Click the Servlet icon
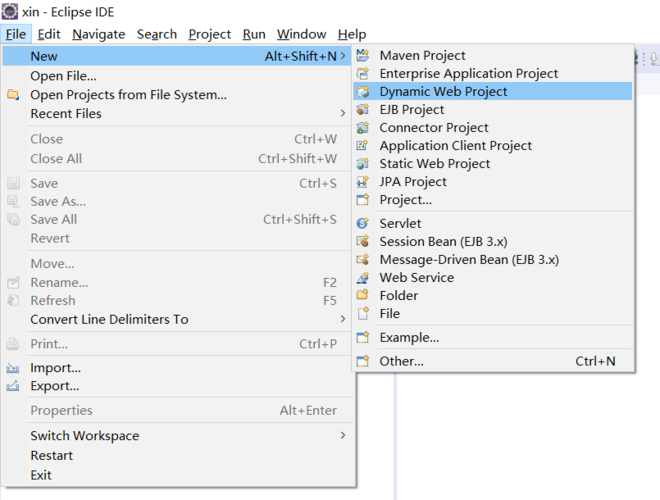The width and height of the screenshot is (660, 500). pyautogui.click(x=362, y=223)
